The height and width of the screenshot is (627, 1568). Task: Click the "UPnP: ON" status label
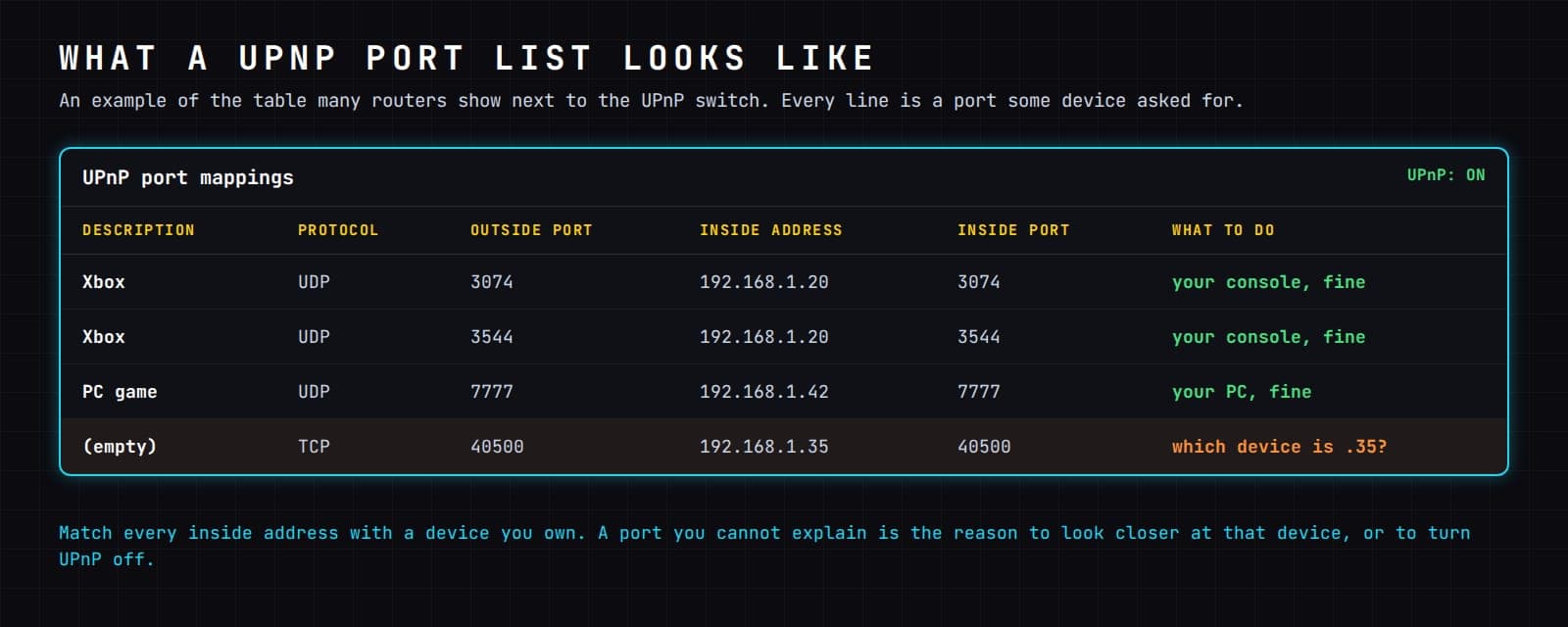point(1445,175)
